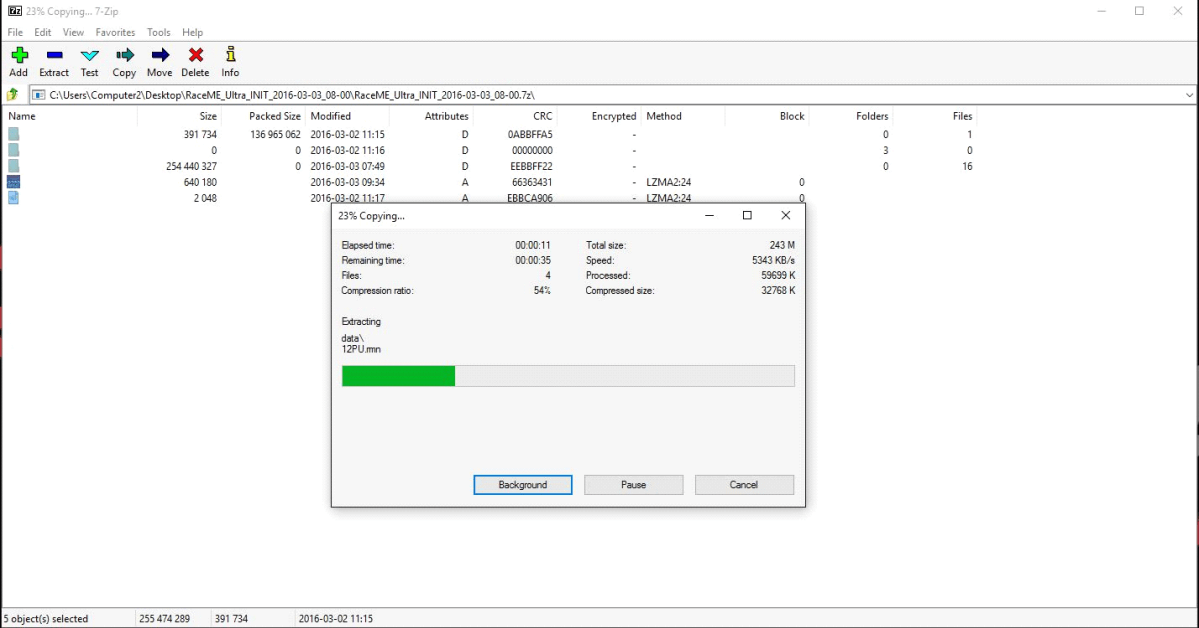Click the Move toolbar icon
Screen dimensions: 1199x628
click(159, 61)
